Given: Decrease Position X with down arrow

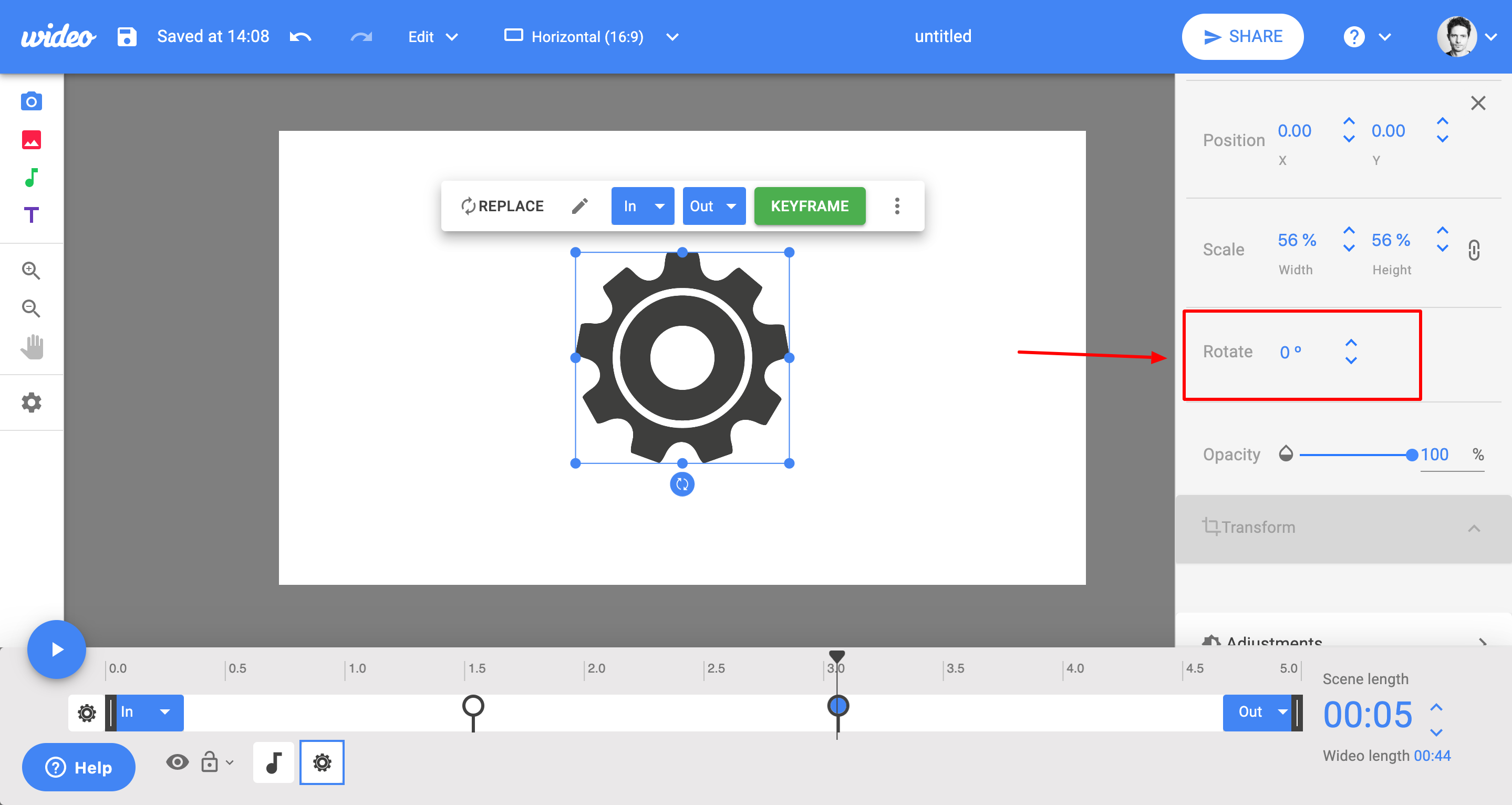Looking at the screenshot, I should 1349,139.
